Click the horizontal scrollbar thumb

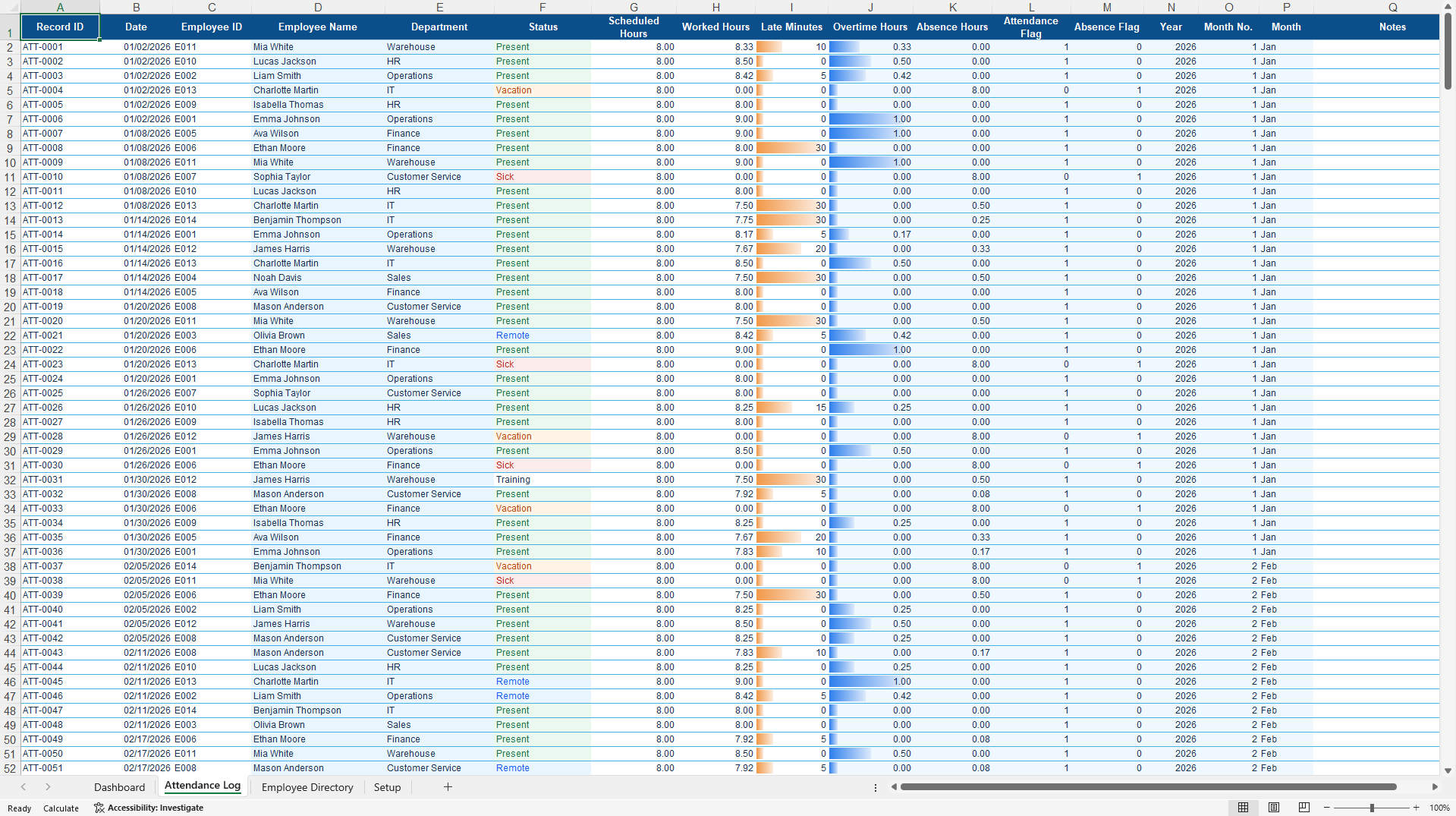tap(1148, 787)
